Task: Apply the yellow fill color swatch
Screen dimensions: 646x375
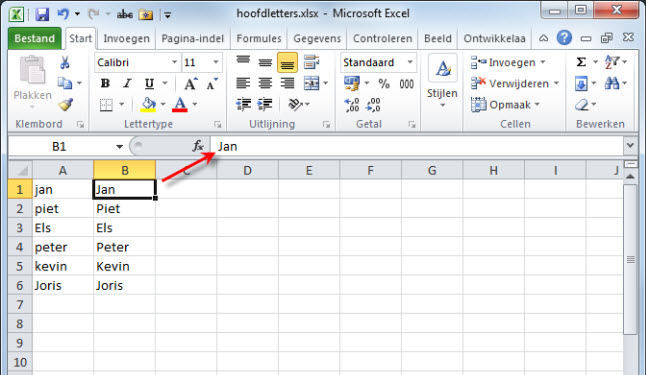Action: (148, 105)
